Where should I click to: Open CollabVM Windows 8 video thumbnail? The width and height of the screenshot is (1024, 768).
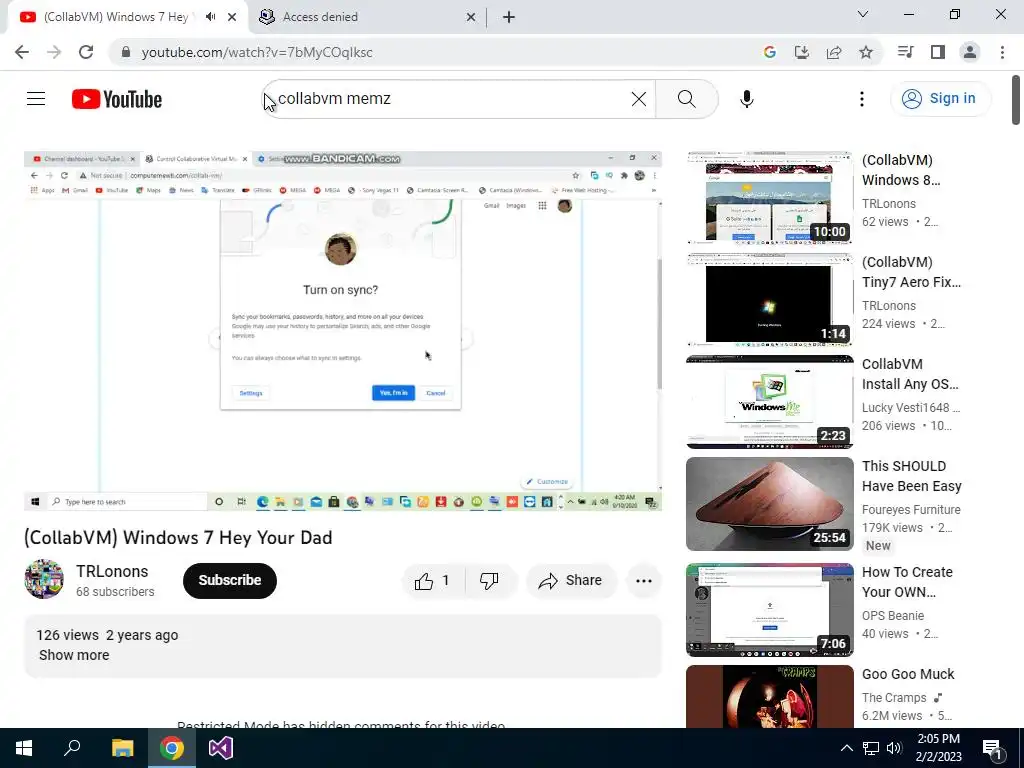(769, 198)
